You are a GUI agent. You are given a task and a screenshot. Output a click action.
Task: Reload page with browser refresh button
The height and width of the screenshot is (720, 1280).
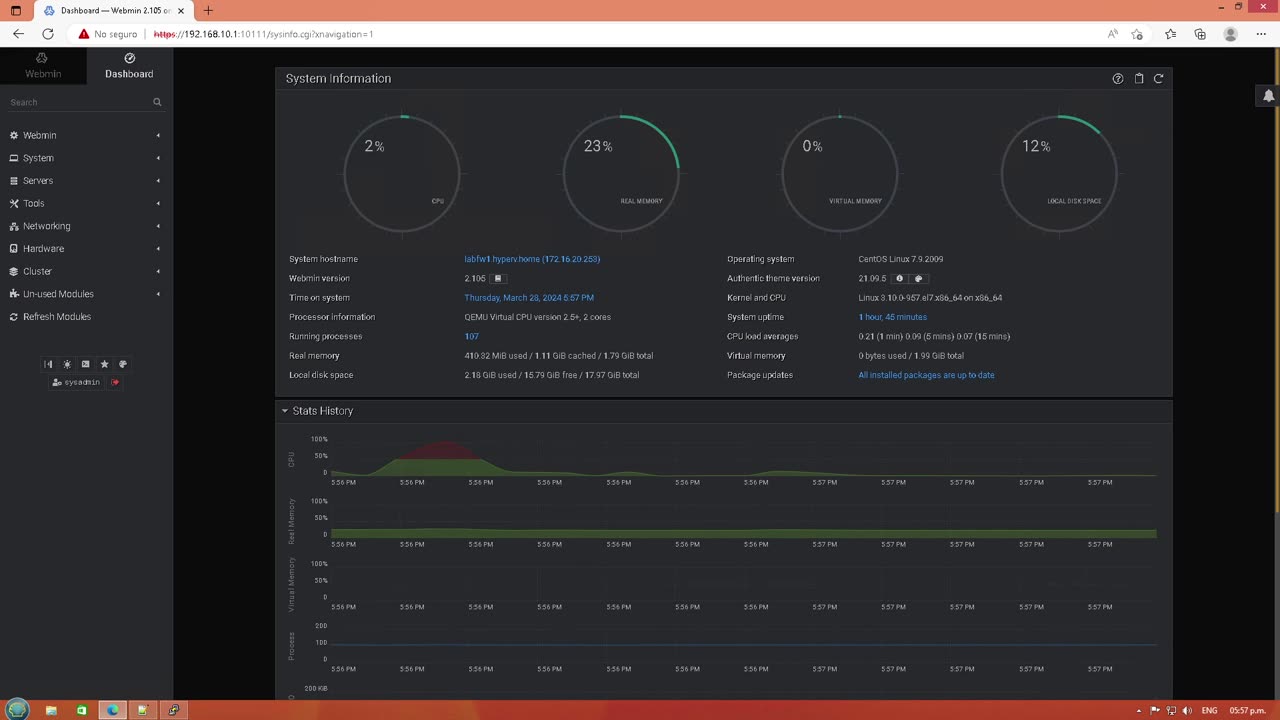[47, 34]
